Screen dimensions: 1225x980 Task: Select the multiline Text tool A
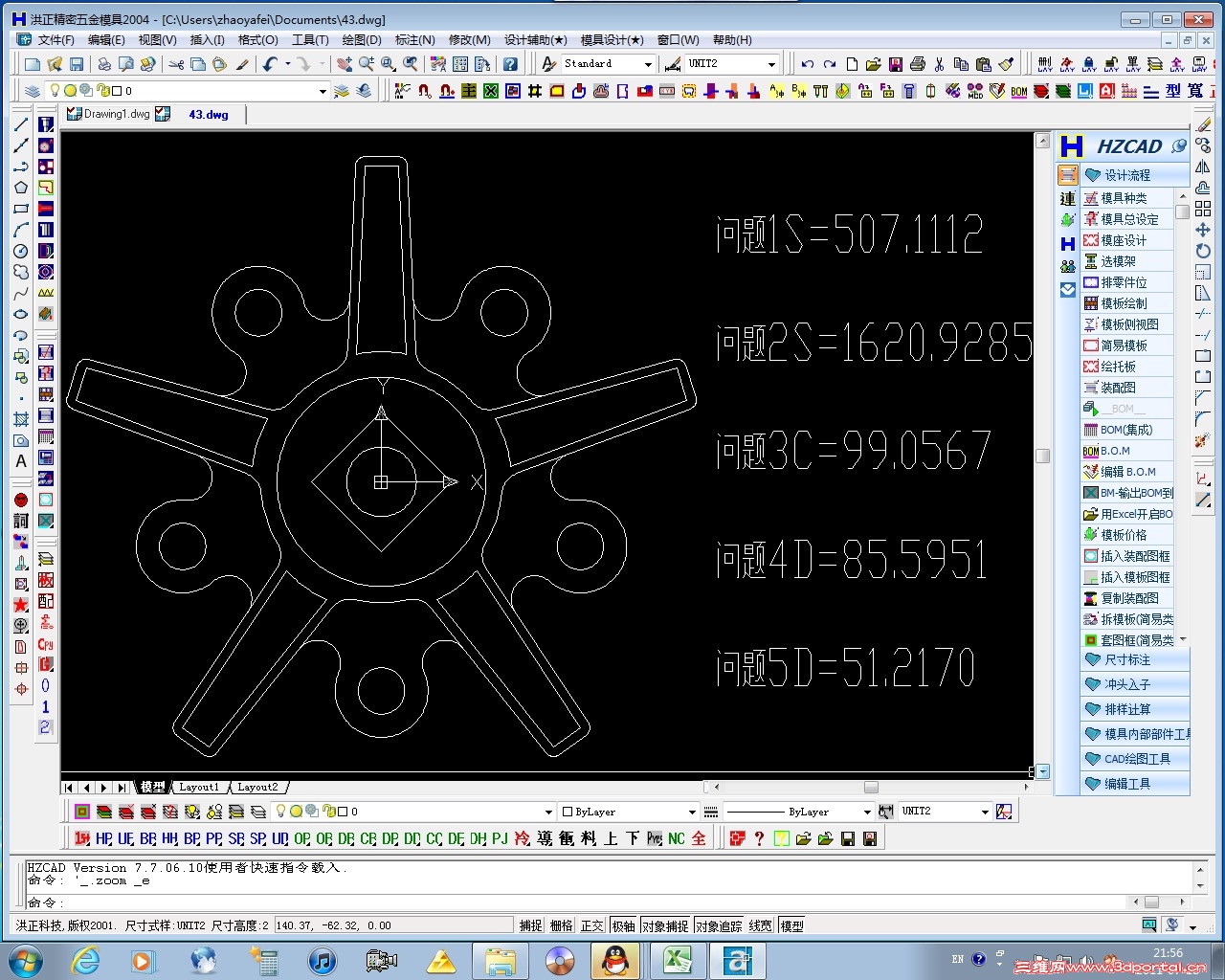(x=21, y=461)
